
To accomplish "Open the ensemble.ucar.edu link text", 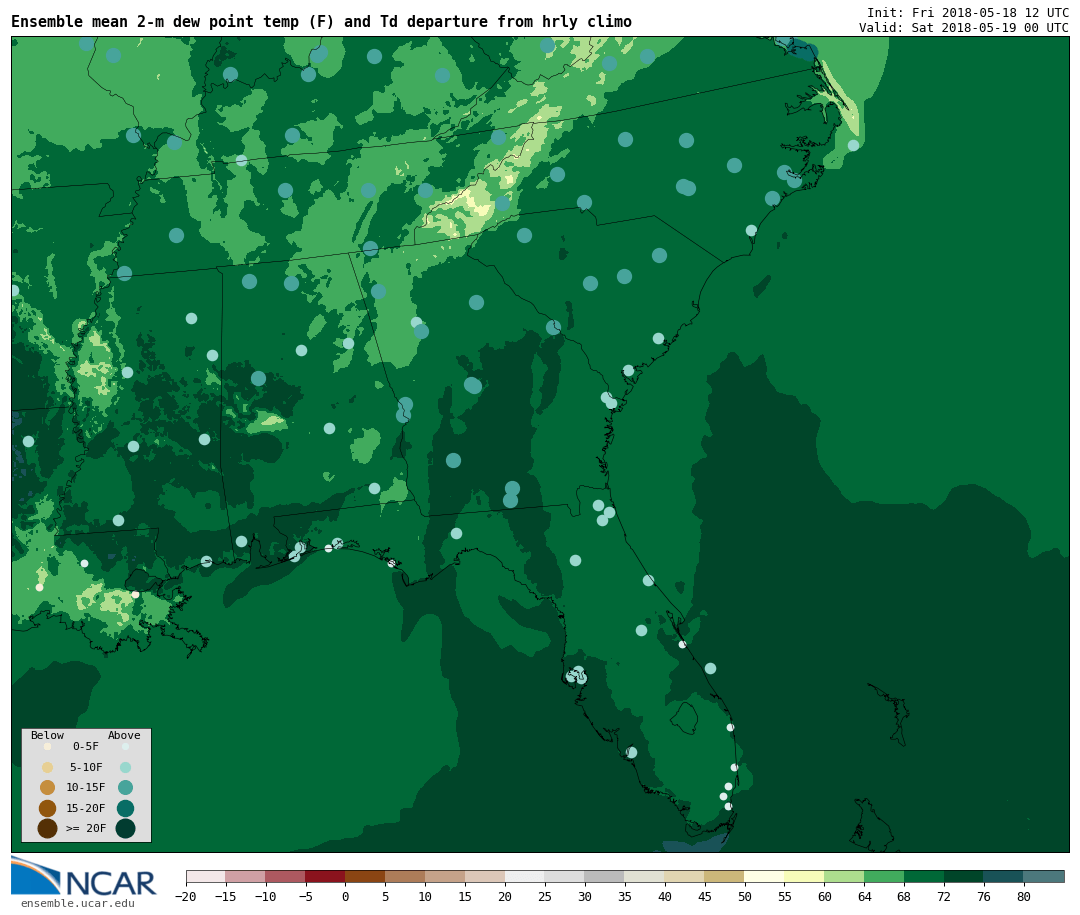I will tap(78, 903).
